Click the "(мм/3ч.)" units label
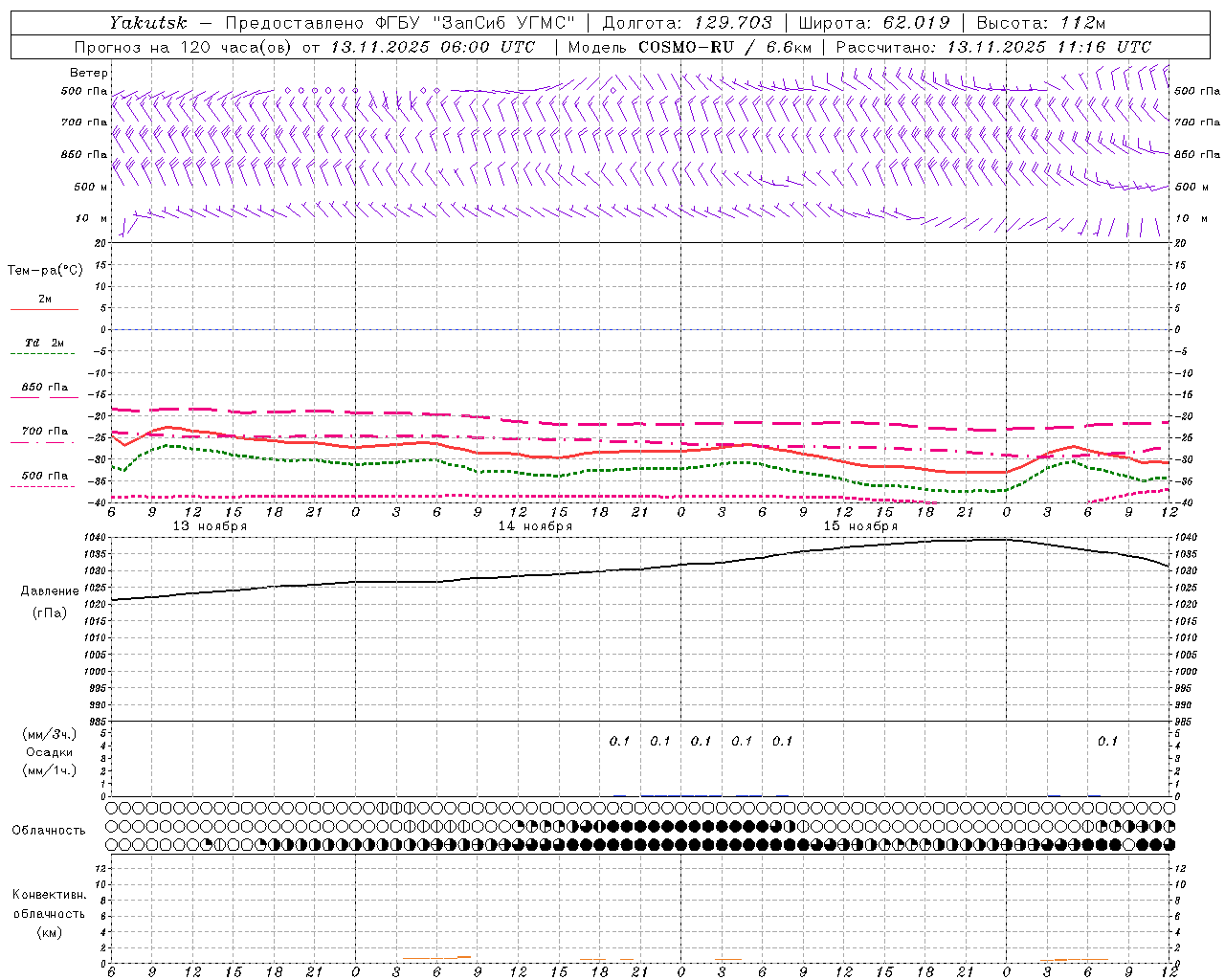This screenshot has width=1225, height=980. pos(49,734)
